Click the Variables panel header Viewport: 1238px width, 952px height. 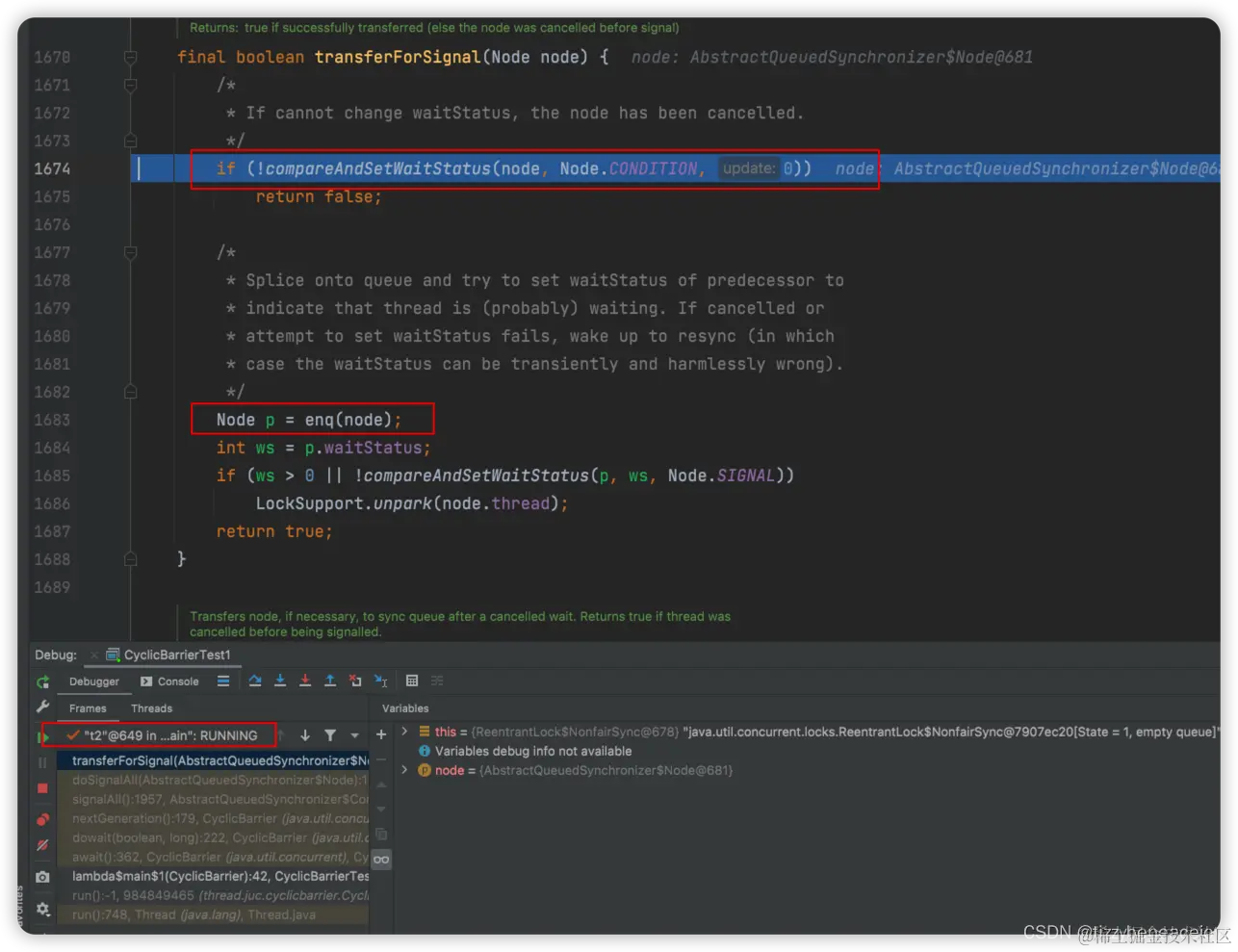[x=405, y=708]
